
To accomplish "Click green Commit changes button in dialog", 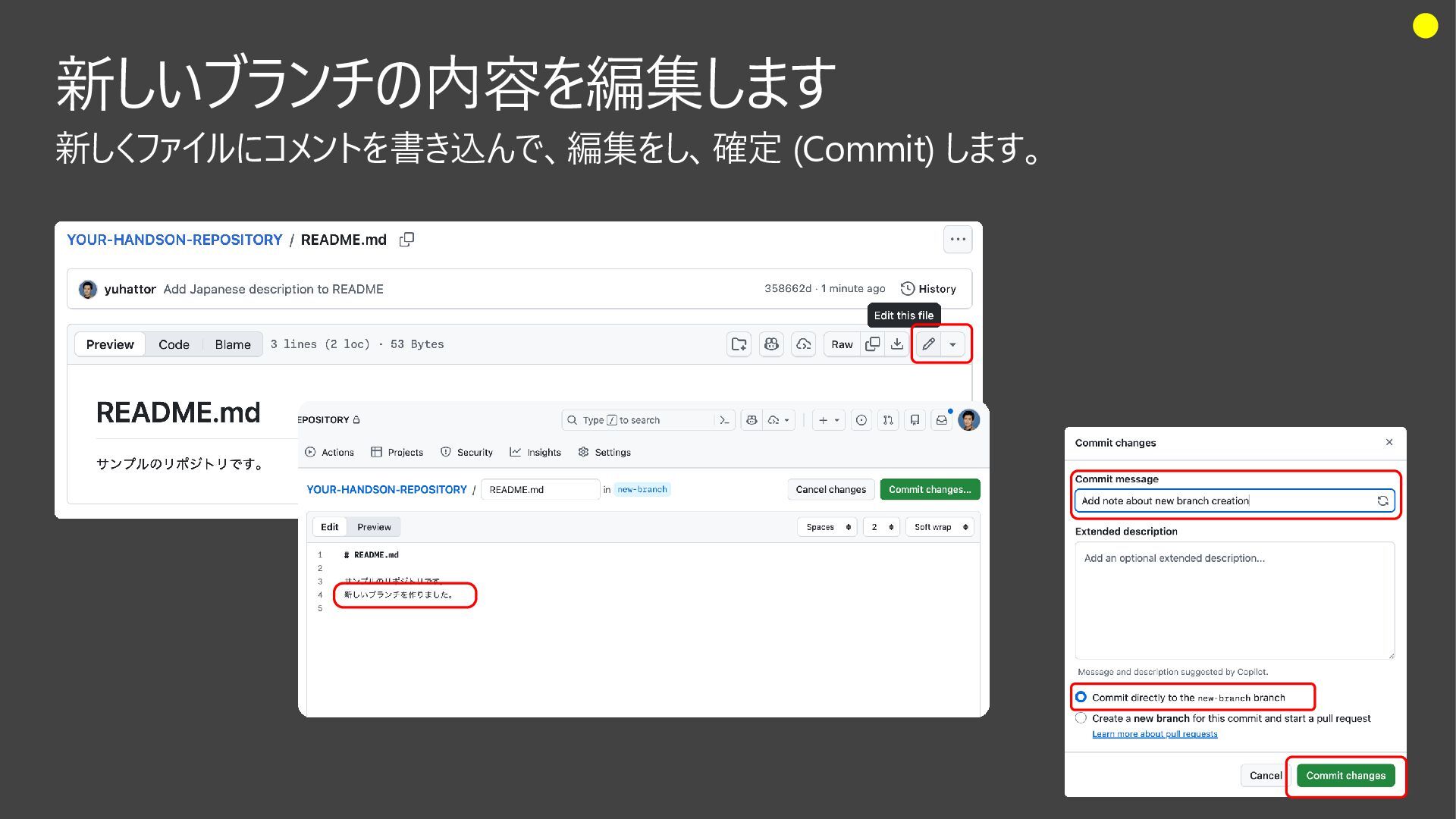I will click(1345, 775).
